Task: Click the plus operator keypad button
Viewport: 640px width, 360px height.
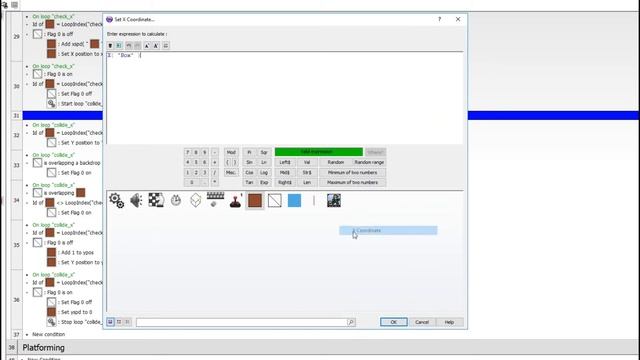Action: pos(215,162)
